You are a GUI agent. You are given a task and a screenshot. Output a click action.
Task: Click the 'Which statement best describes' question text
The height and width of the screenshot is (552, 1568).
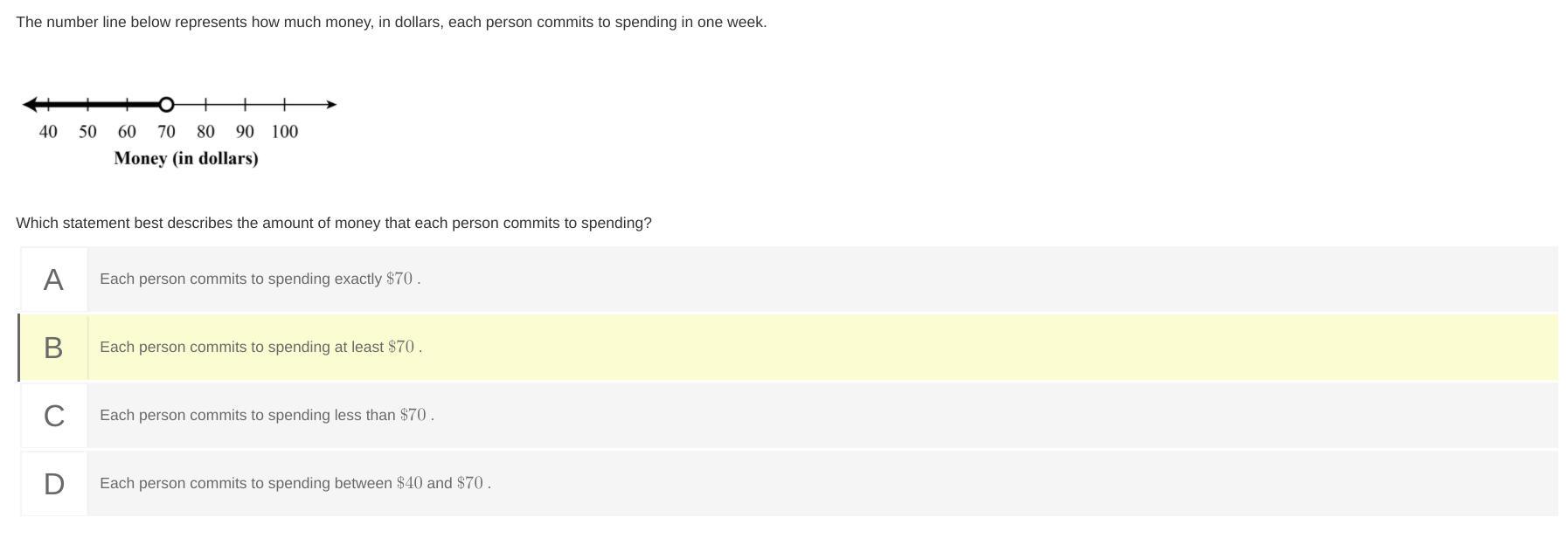coord(333,224)
